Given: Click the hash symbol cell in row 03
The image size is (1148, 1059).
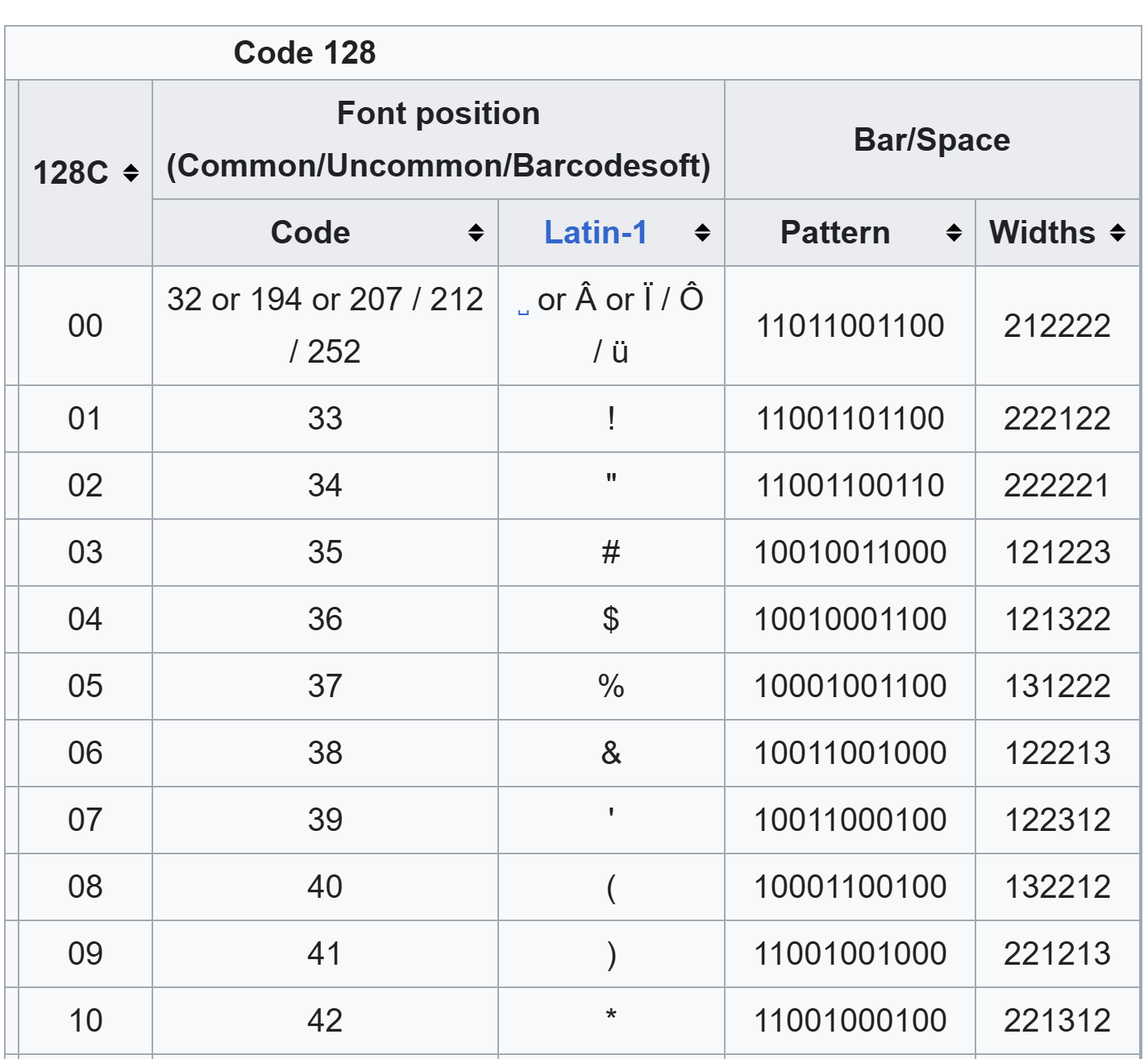Looking at the screenshot, I should pos(611,553).
